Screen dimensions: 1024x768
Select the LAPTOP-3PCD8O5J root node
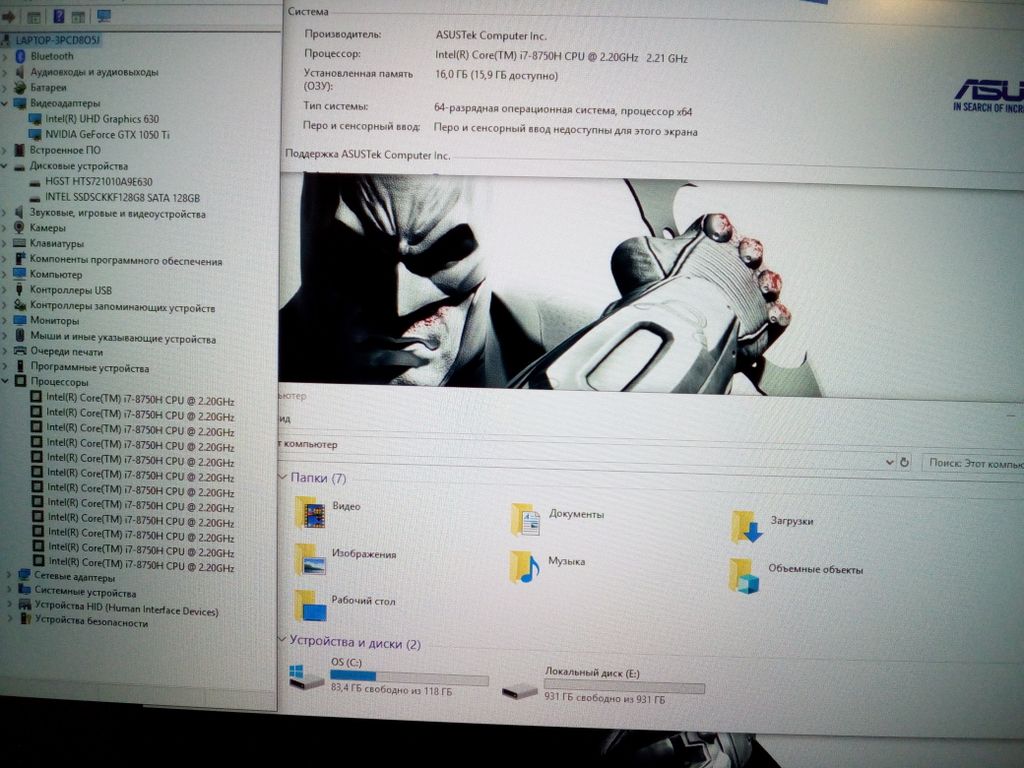tap(57, 40)
